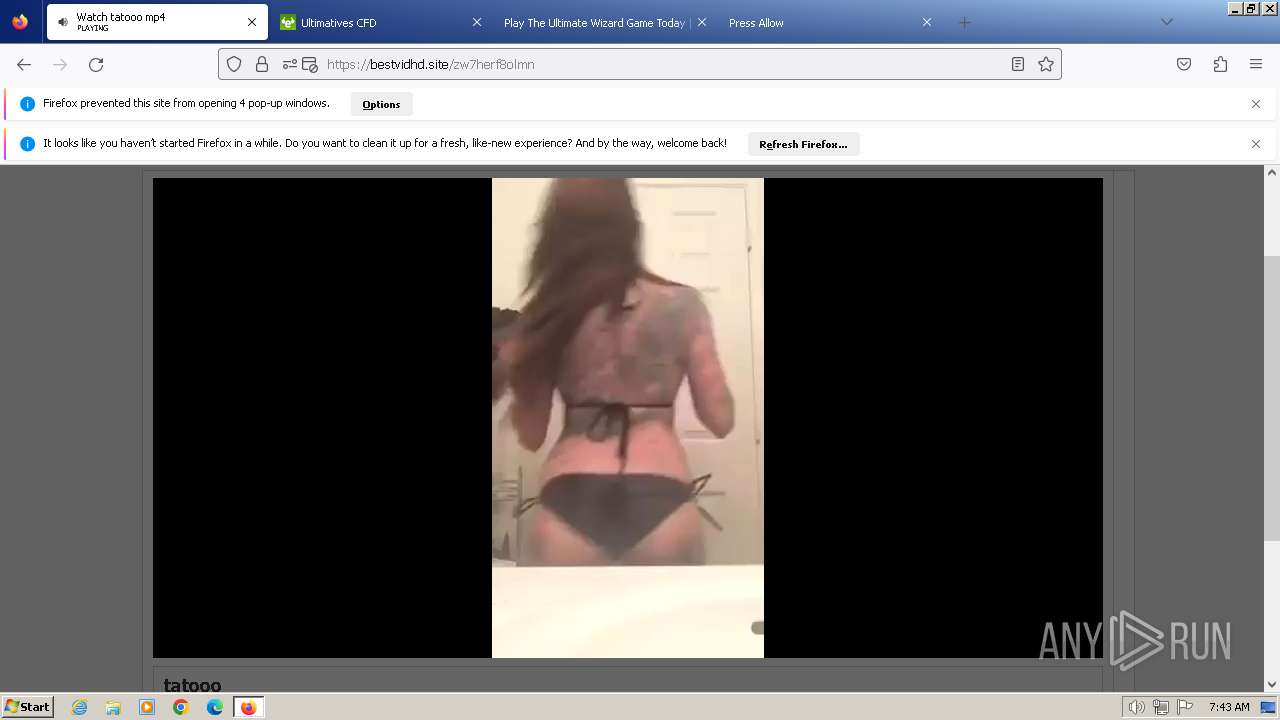View site security via the padlock icon

pyautogui.click(x=262, y=64)
